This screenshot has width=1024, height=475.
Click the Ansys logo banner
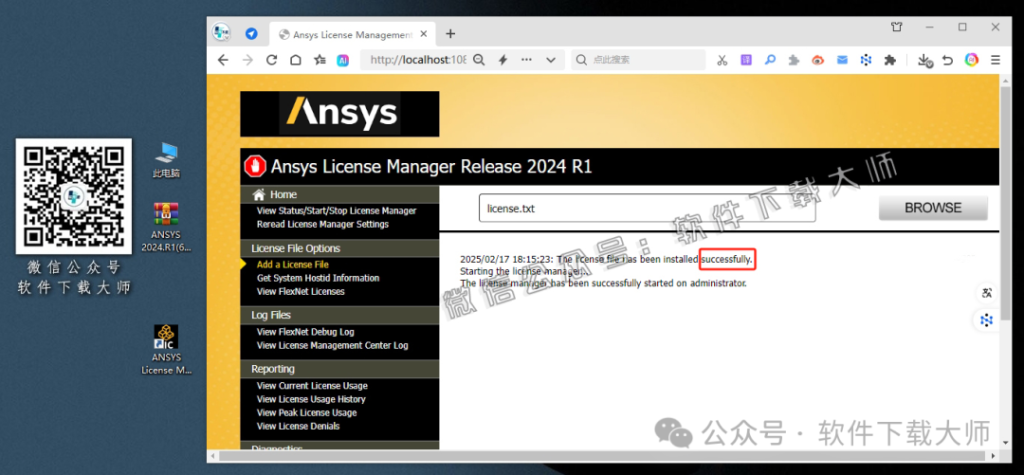click(x=340, y=114)
